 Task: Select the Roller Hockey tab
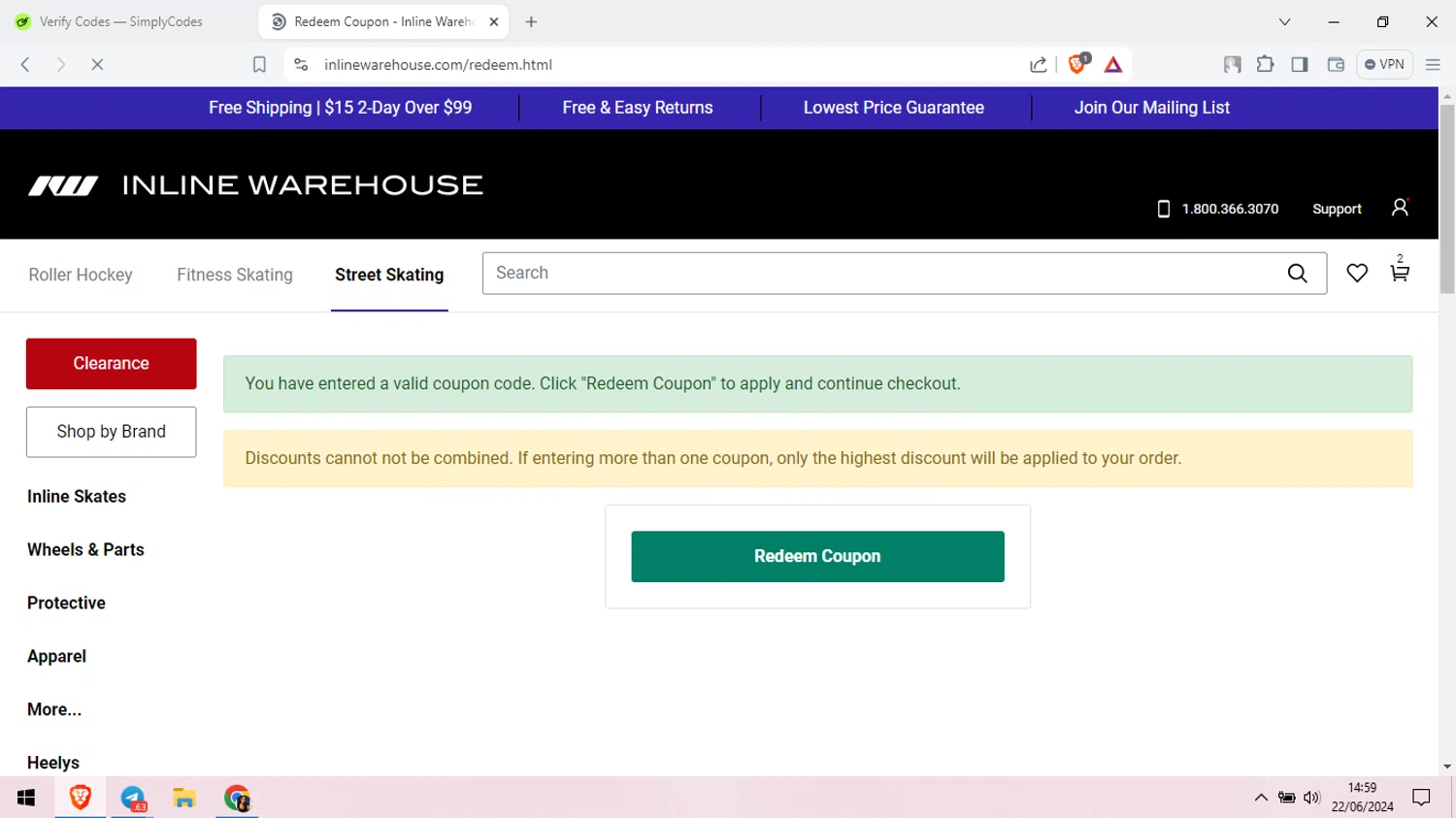(x=81, y=275)
